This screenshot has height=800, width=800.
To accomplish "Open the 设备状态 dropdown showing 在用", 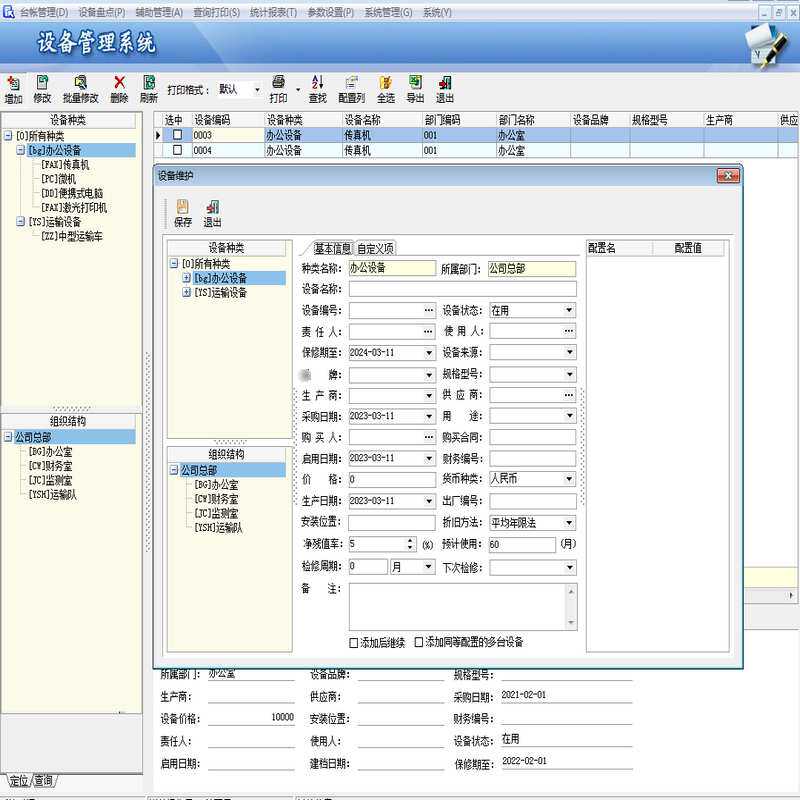I will coord(569,310).
